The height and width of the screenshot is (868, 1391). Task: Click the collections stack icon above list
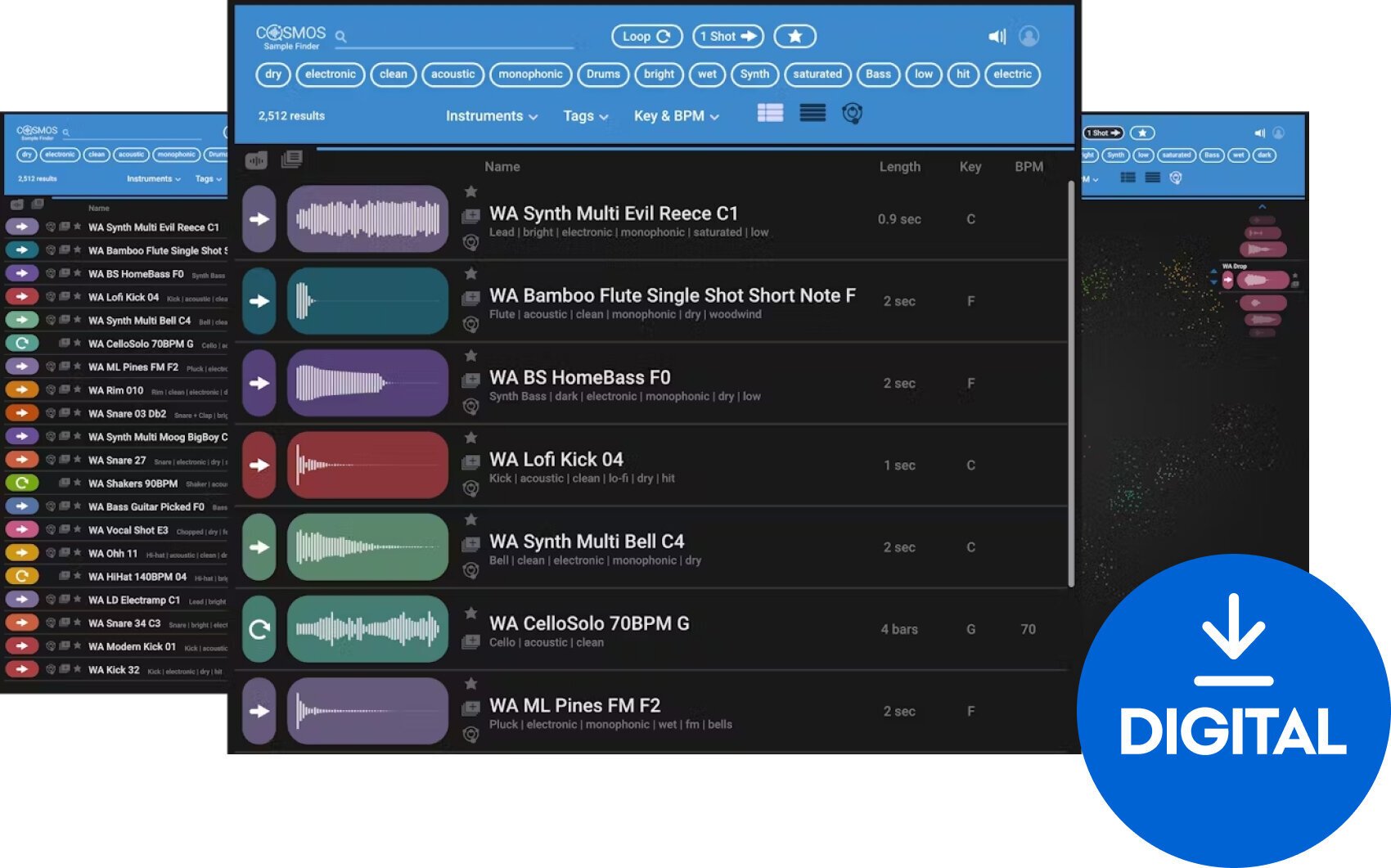291,159
